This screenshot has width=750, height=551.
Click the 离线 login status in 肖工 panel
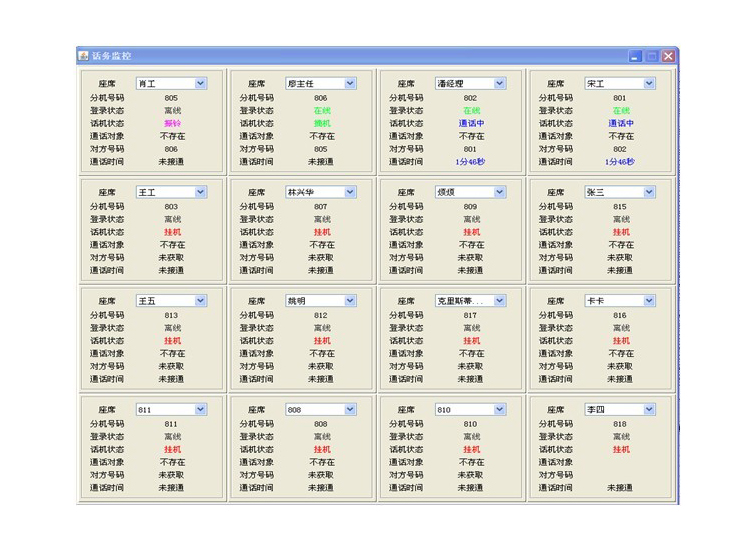point(172,110)
